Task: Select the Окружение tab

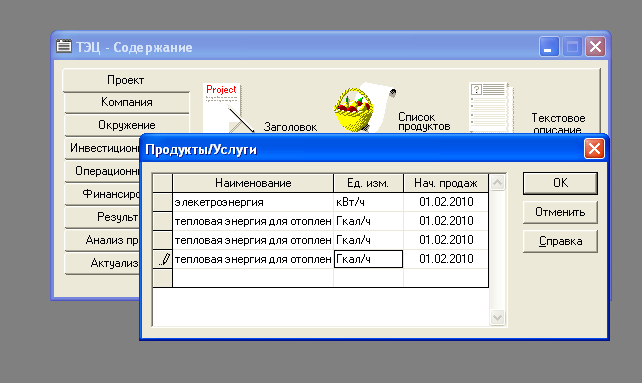Action: pos(127,125)
